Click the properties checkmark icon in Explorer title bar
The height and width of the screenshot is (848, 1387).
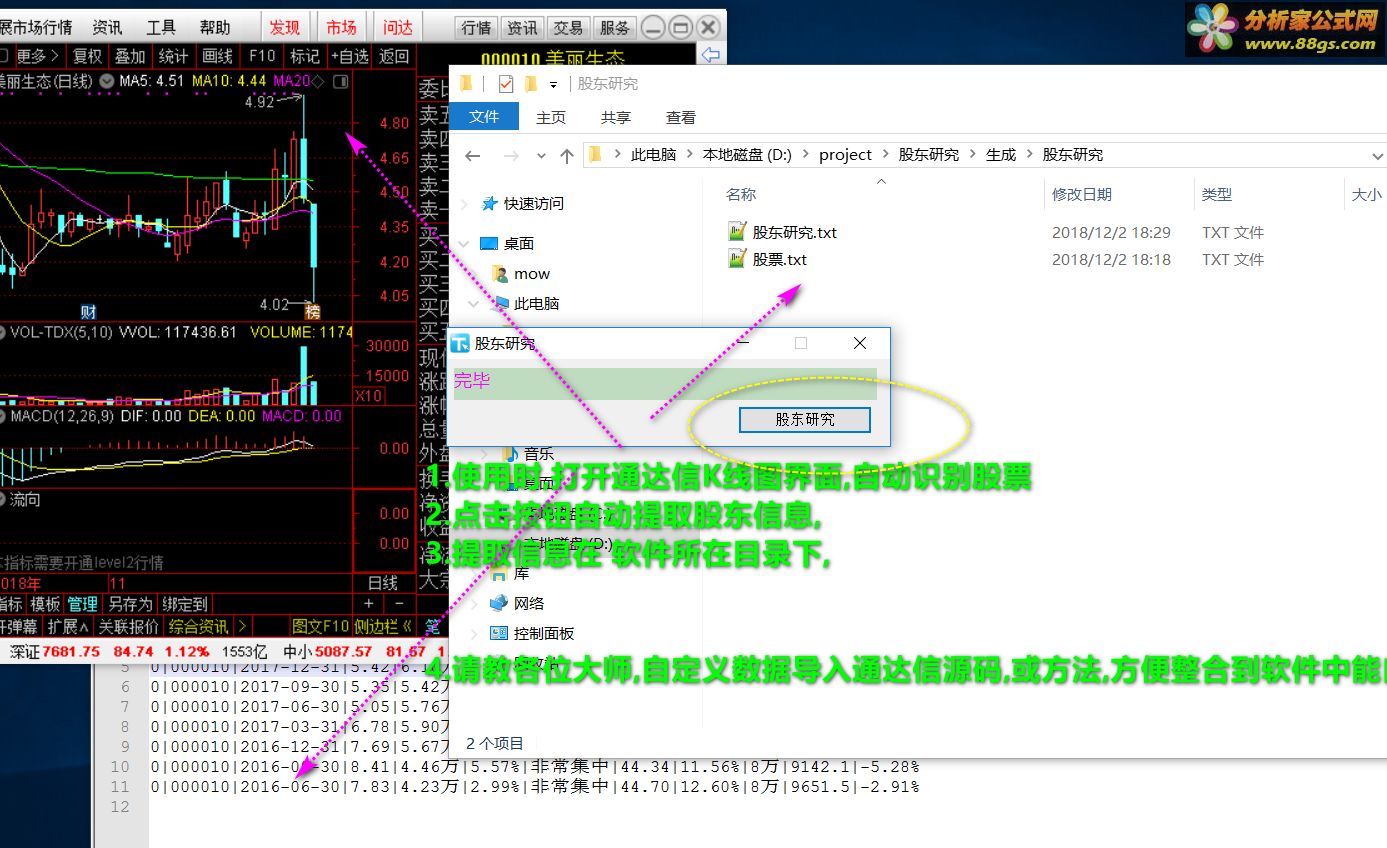click(x=505, y=84)
